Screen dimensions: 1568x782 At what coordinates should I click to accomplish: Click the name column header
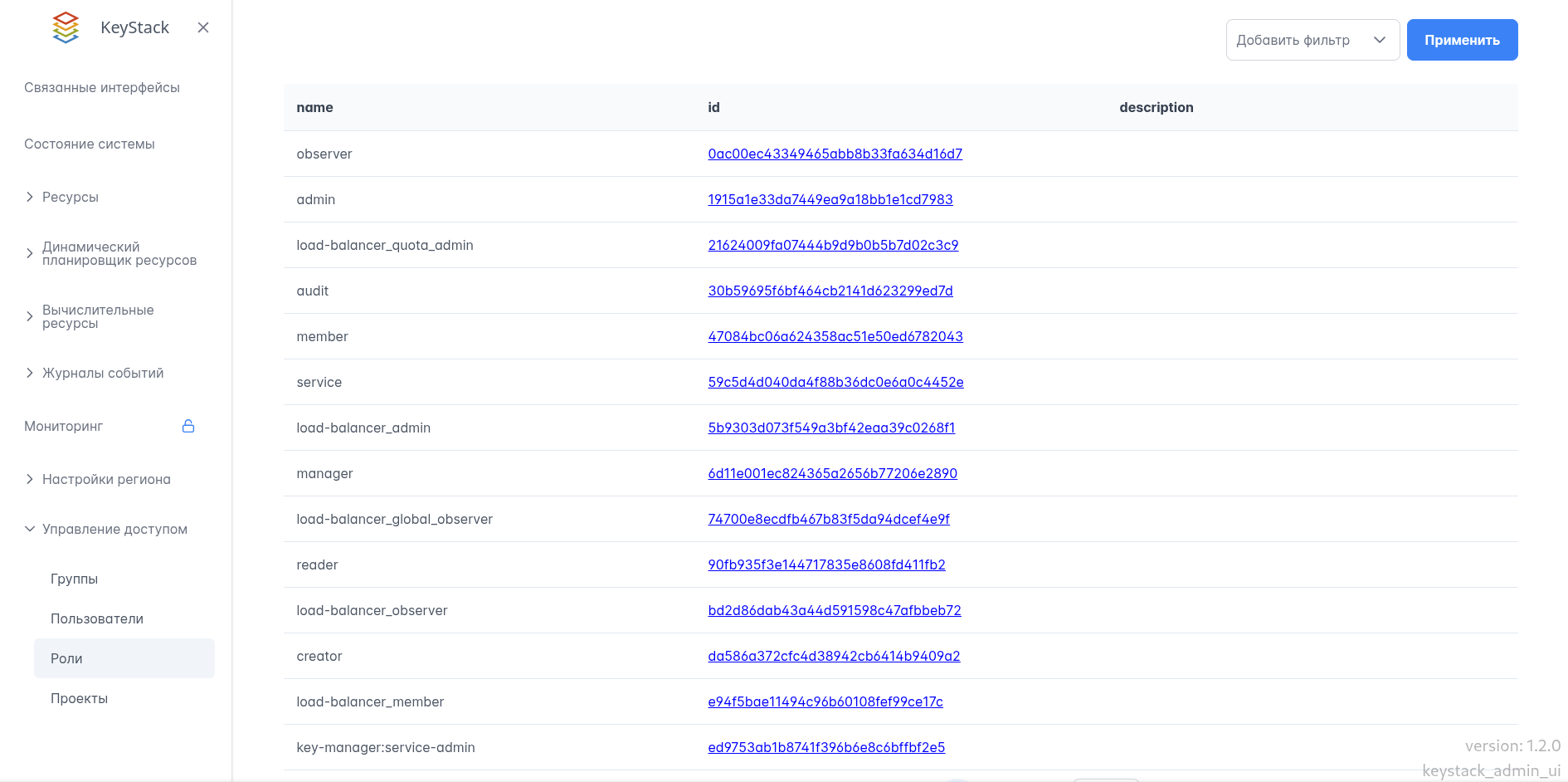coord(314,107)
